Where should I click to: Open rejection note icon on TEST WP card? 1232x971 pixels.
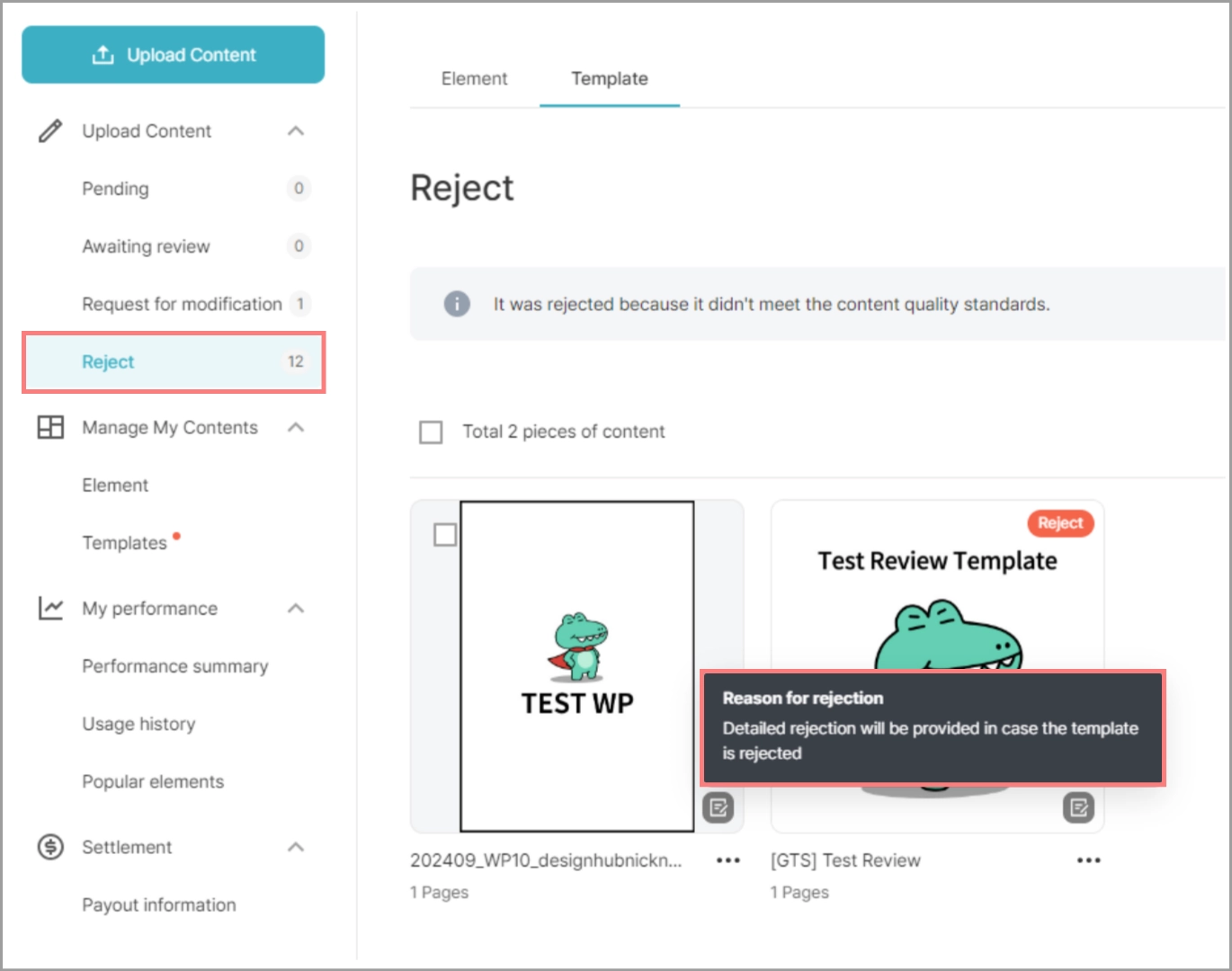coord(718,807)
